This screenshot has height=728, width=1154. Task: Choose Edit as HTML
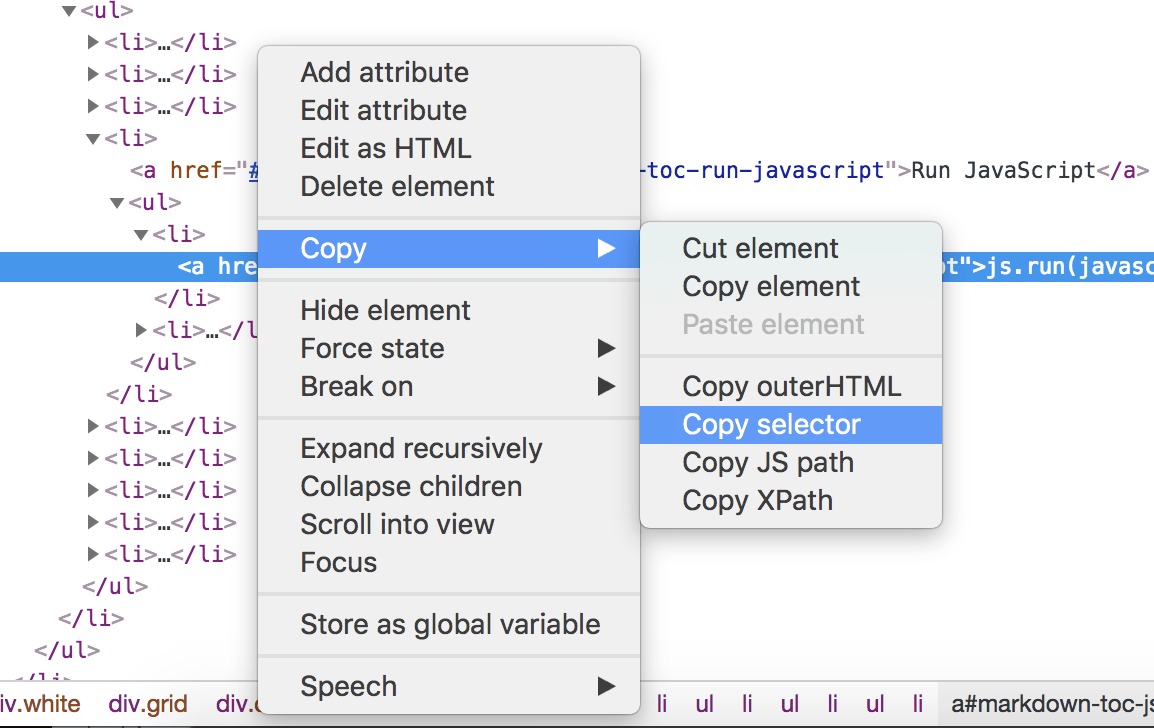(x=385, y=149)
